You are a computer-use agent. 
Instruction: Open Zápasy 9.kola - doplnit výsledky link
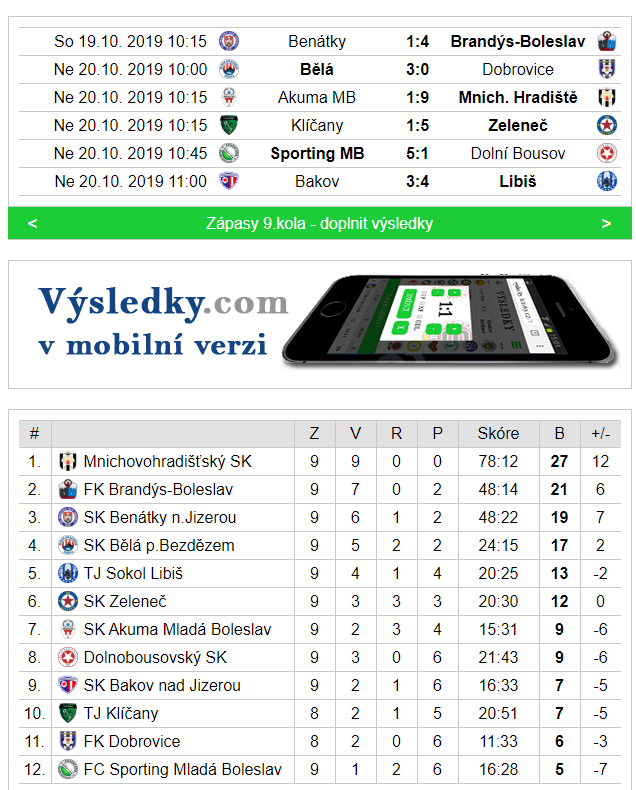[319, 223]
